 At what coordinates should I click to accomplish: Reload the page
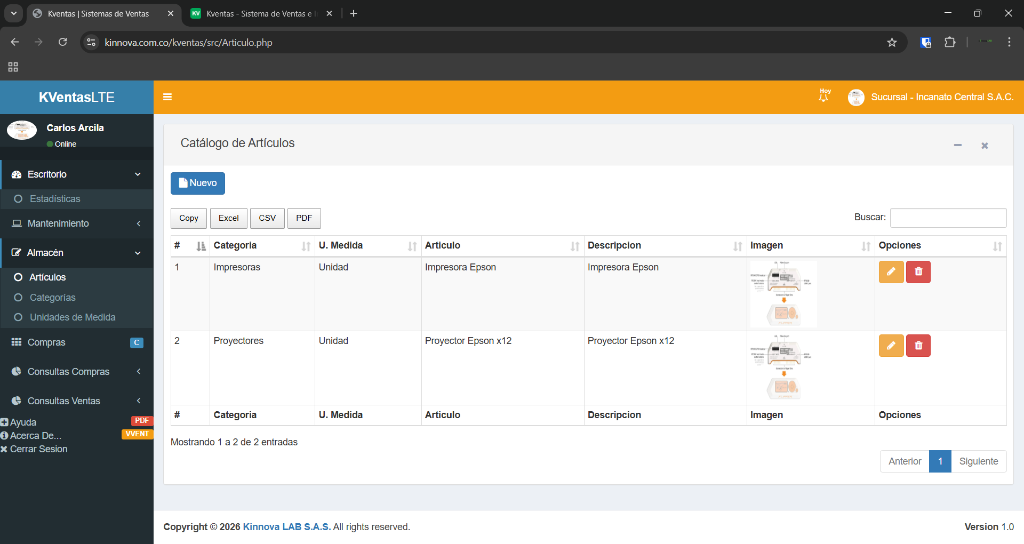coord(63,42)
